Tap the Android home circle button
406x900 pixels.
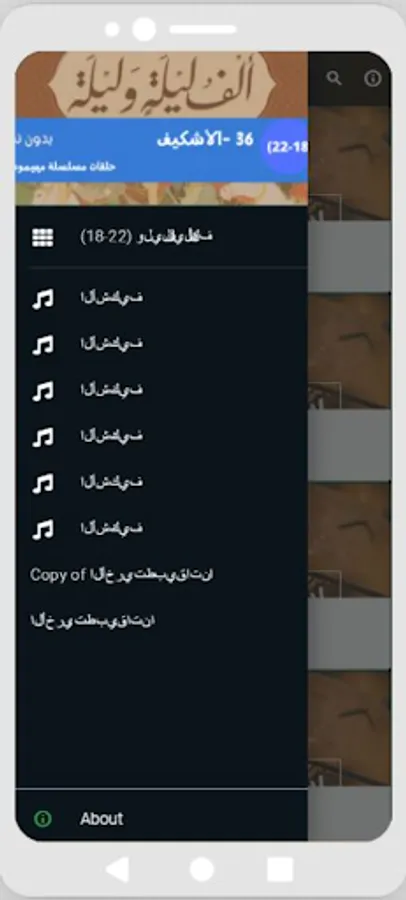point(202,869)
